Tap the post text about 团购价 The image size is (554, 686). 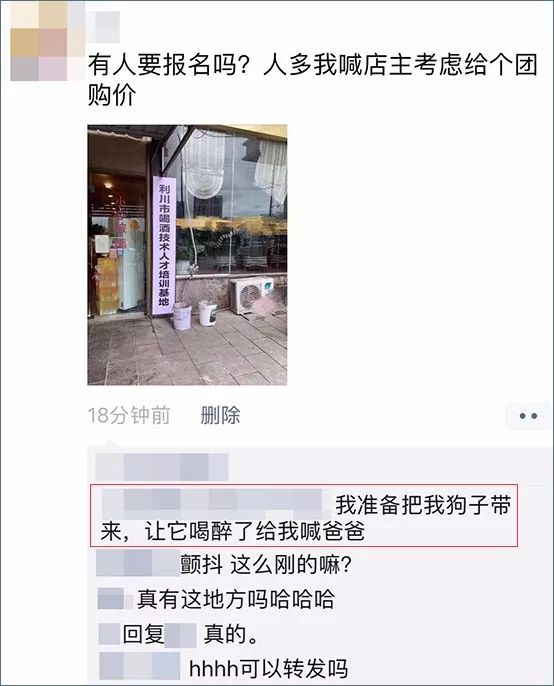(x=312, y=79)
